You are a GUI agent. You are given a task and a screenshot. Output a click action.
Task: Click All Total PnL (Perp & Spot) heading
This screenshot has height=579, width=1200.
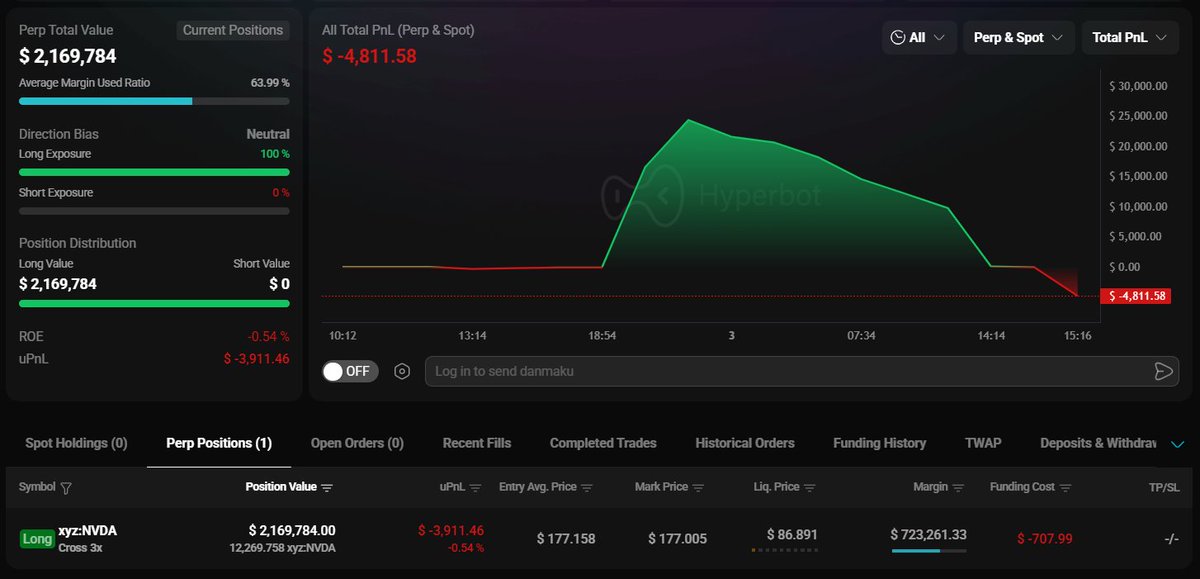pos(398,30)
